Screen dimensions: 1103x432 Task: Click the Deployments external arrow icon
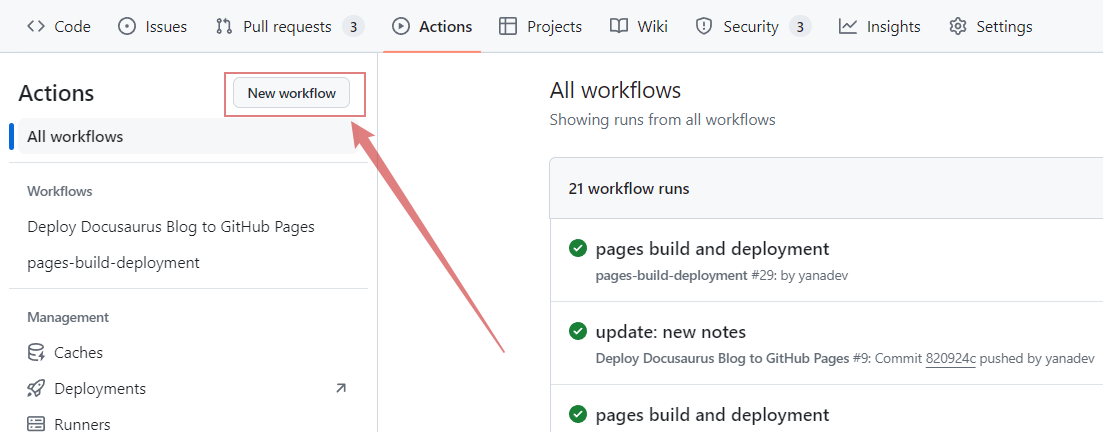coord(341,388)
